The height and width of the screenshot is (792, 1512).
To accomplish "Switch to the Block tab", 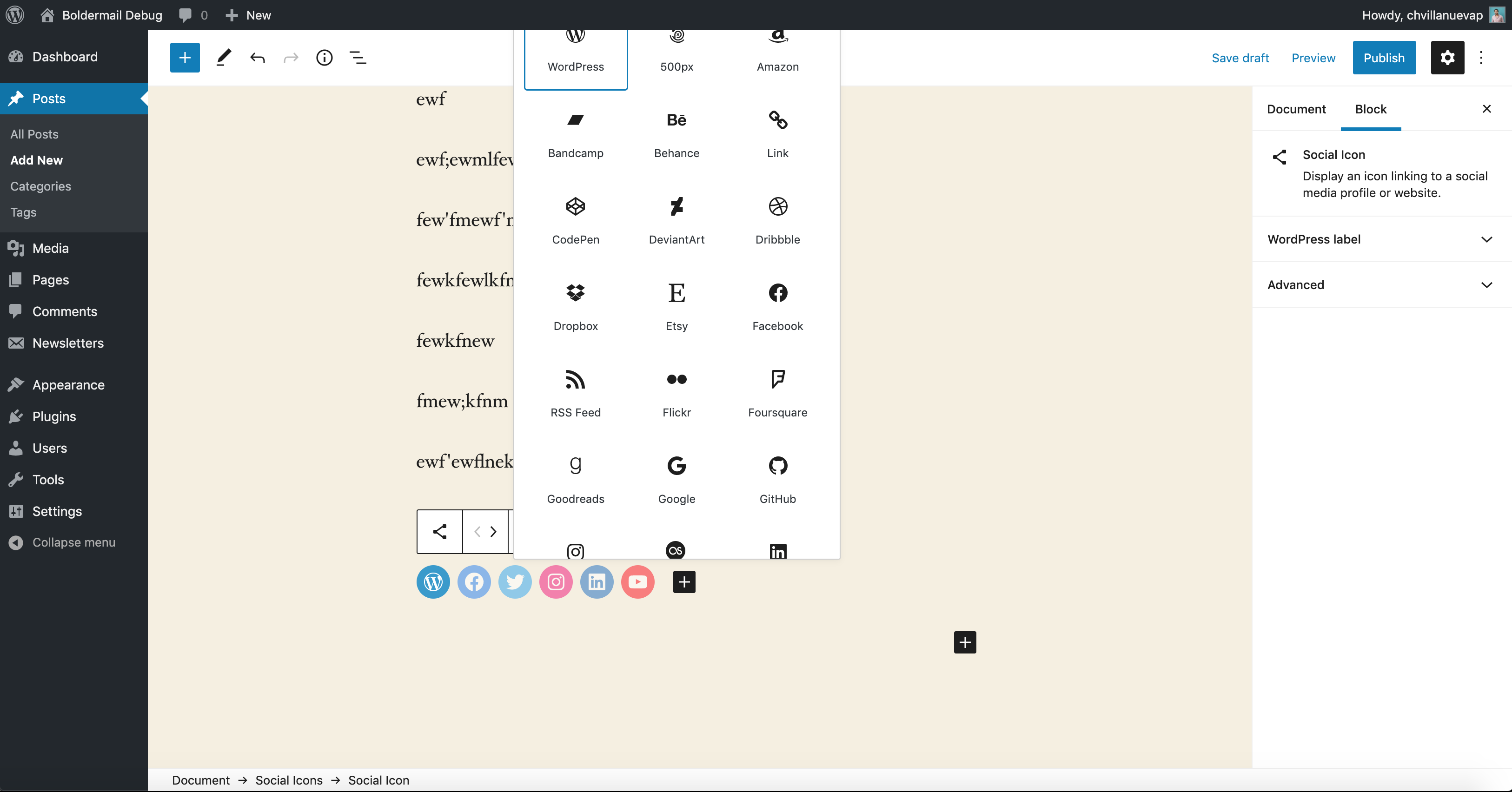I will [x=1370, y=109].
